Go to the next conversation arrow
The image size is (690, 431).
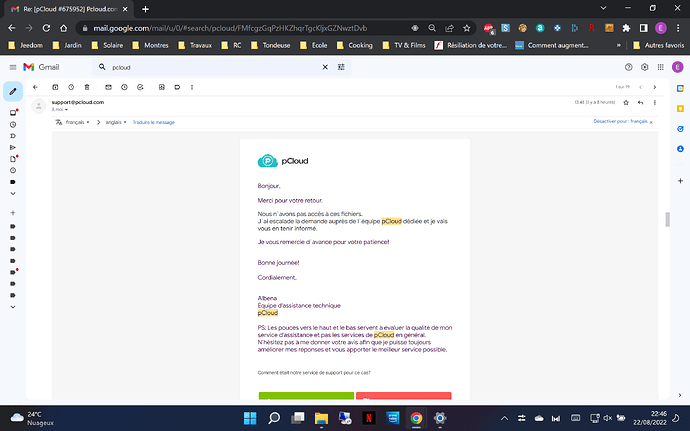point(655,87)
